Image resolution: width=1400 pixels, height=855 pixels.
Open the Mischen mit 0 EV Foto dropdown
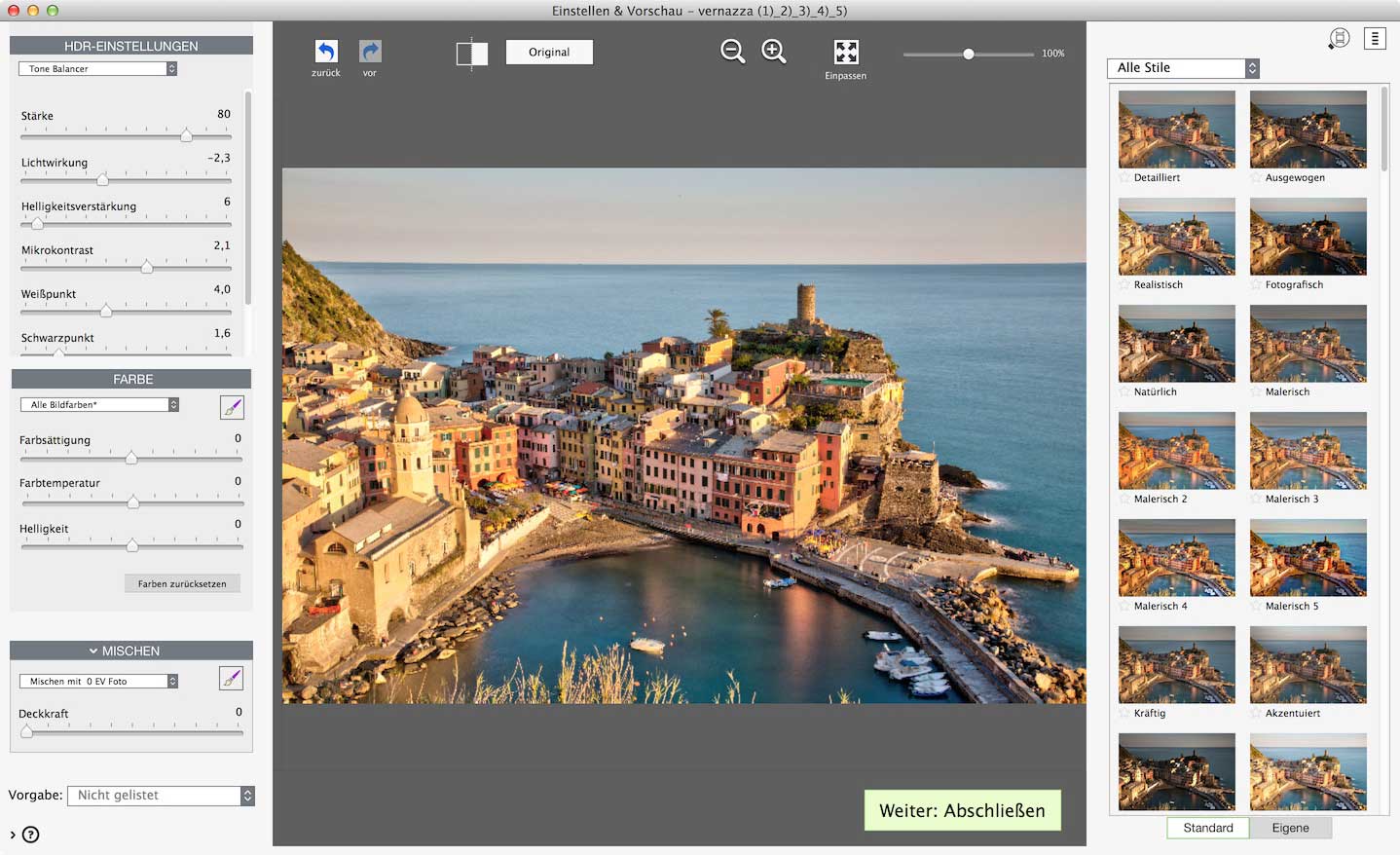tap(98, 682)
